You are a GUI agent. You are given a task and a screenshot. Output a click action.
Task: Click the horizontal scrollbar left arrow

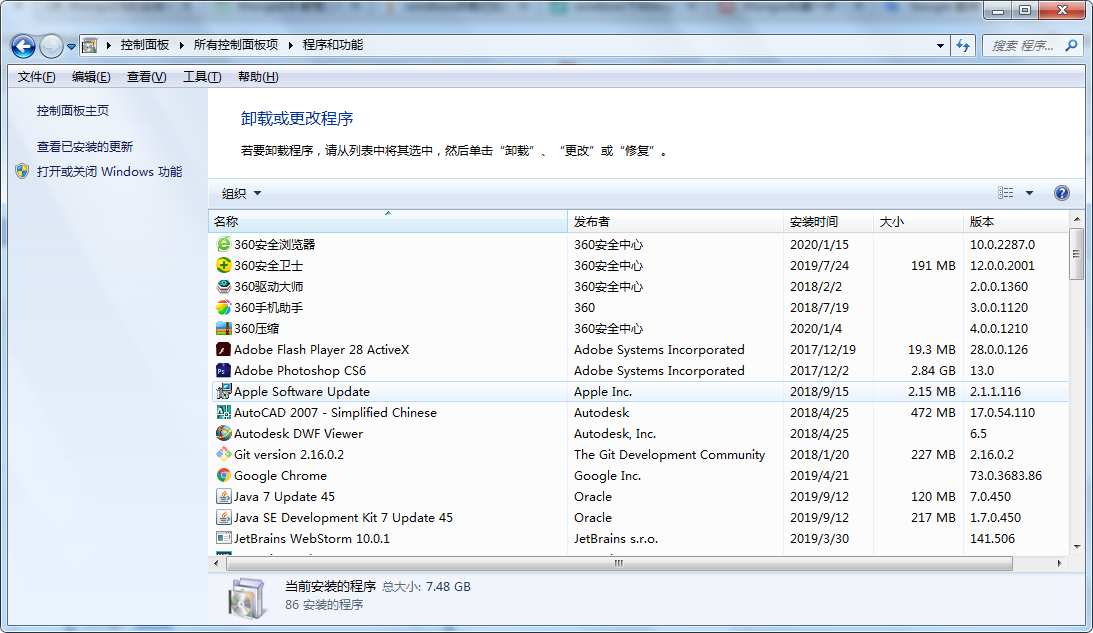click(x=216, y=563)
